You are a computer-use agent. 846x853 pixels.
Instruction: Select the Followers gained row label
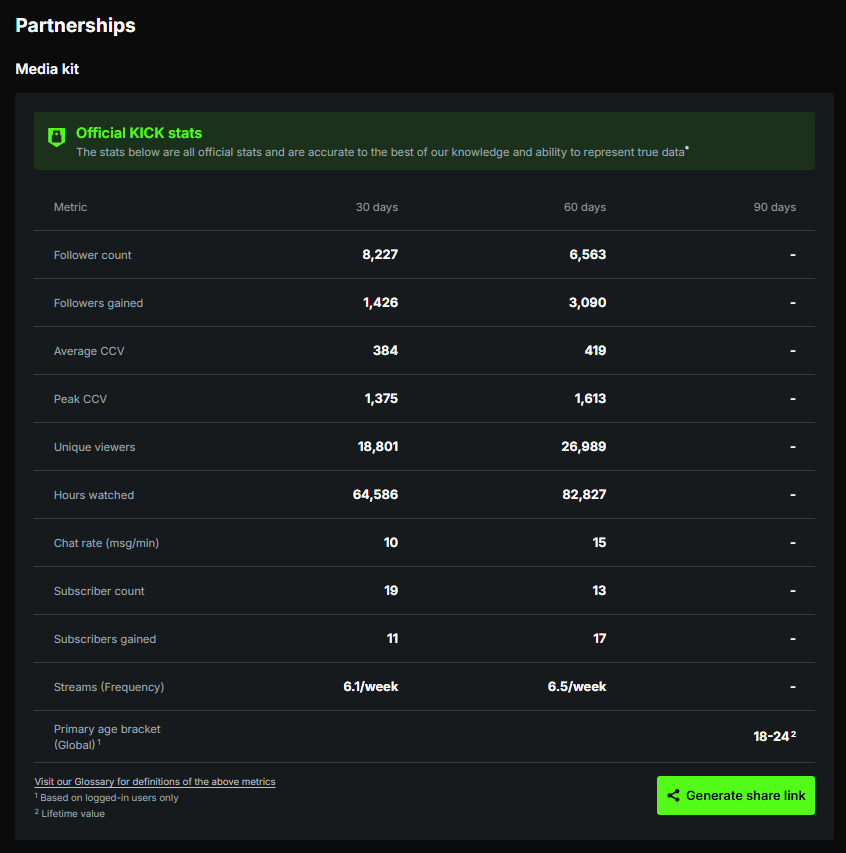[98, 303]
